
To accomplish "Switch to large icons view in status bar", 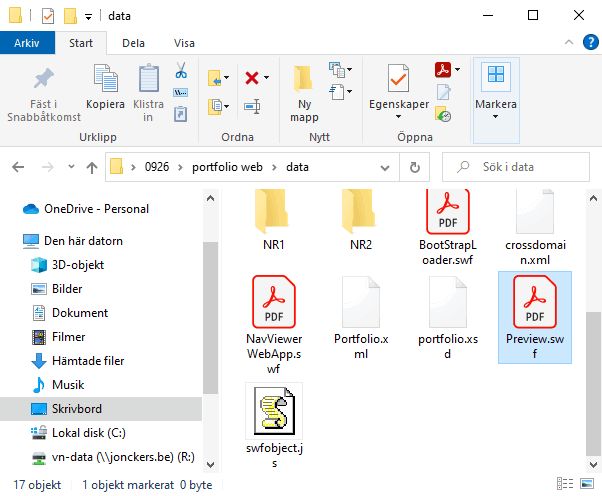I will 587,484.
